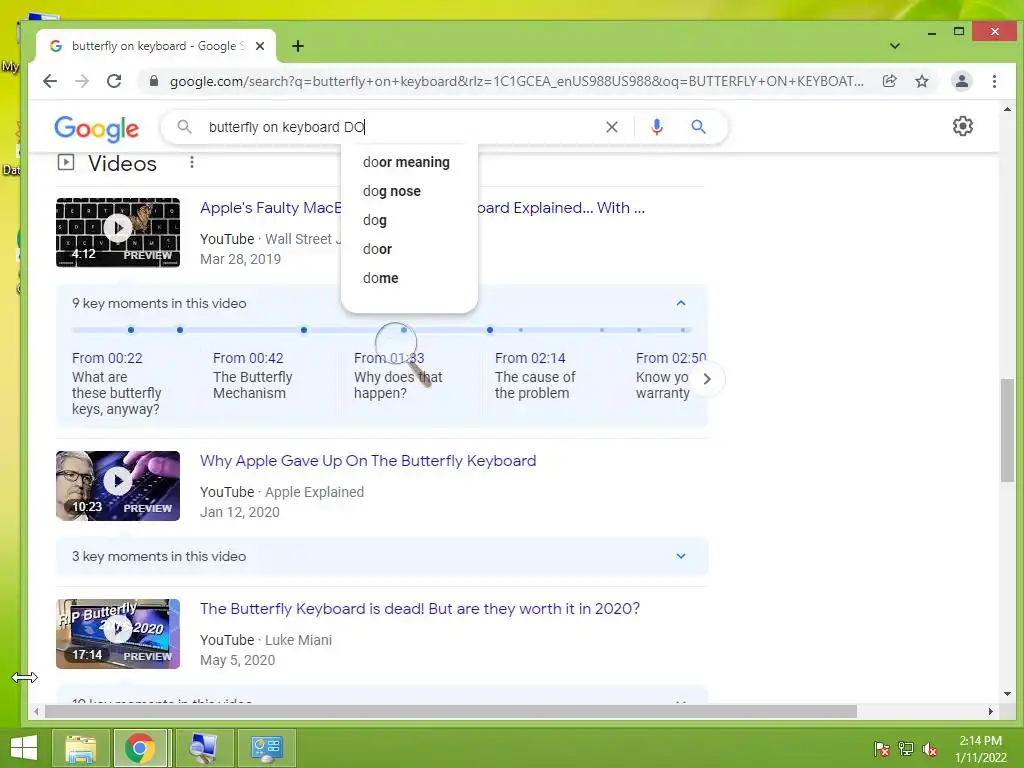Screen dimensions: 1024x768
Task: Open Chrome three-dot menu
Action: tap(994, 81)
